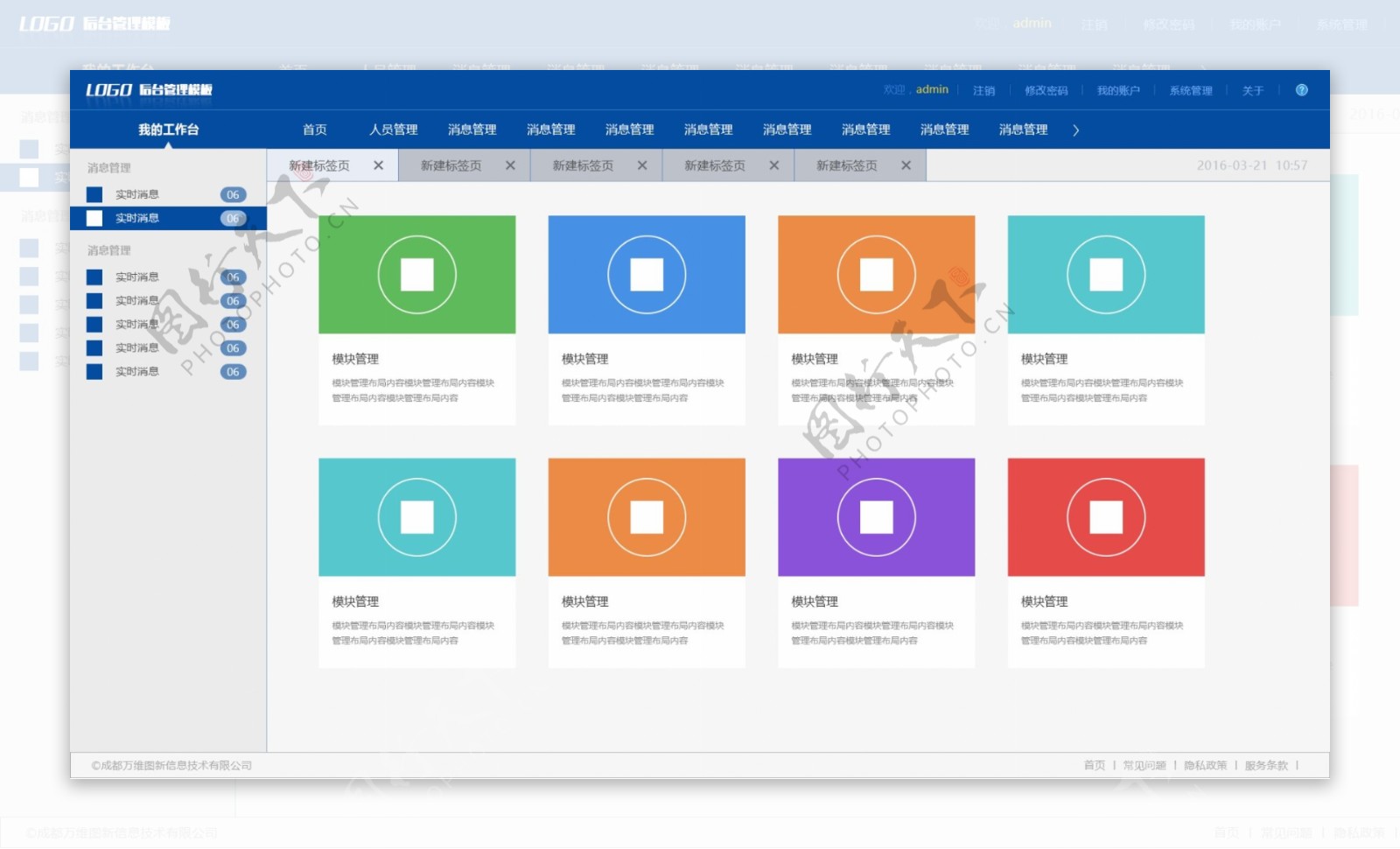Open 系统管理 link in the header

(x=1191, y=90)
